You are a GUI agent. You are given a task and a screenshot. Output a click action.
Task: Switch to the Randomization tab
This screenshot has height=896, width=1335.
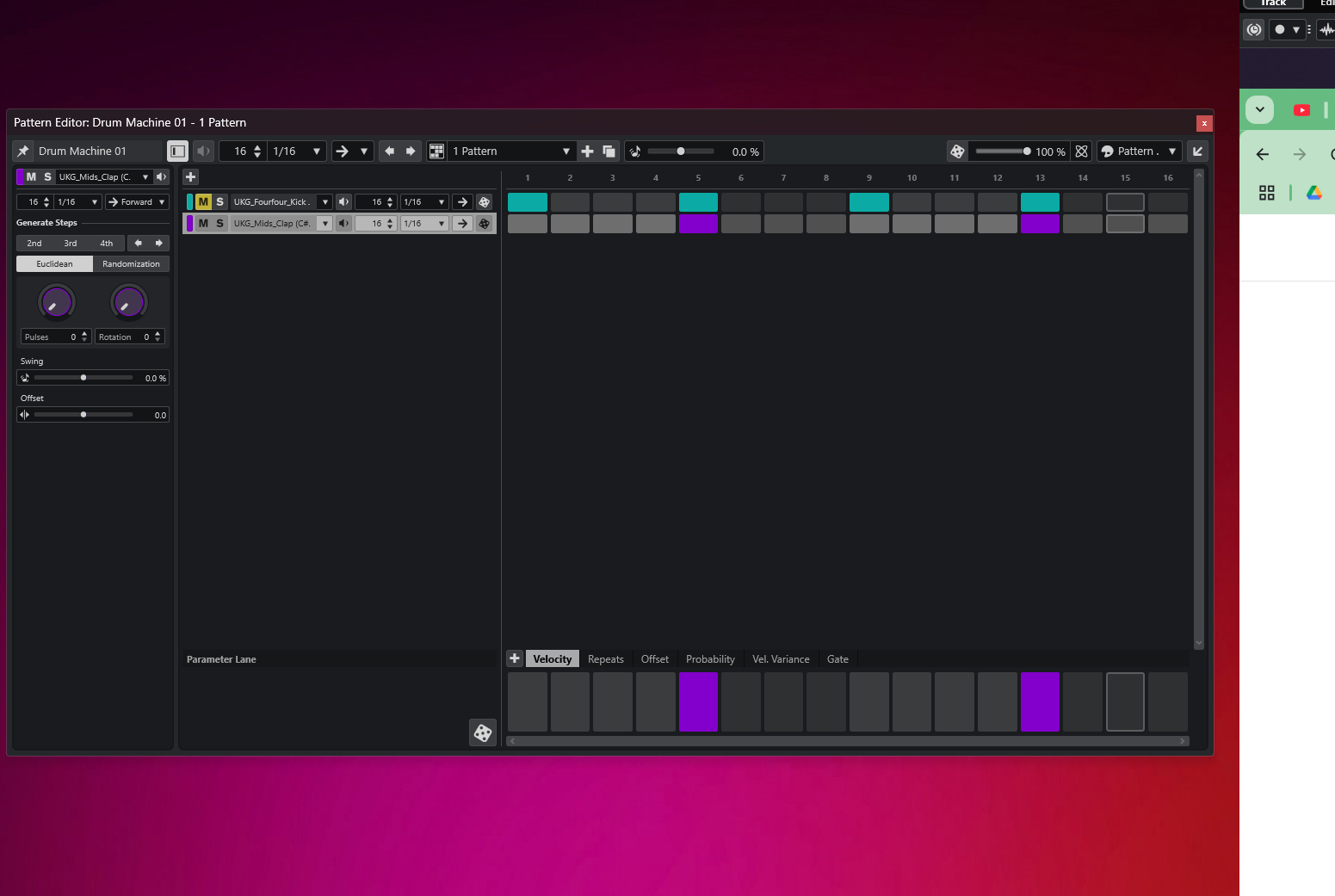click(131, 264)
